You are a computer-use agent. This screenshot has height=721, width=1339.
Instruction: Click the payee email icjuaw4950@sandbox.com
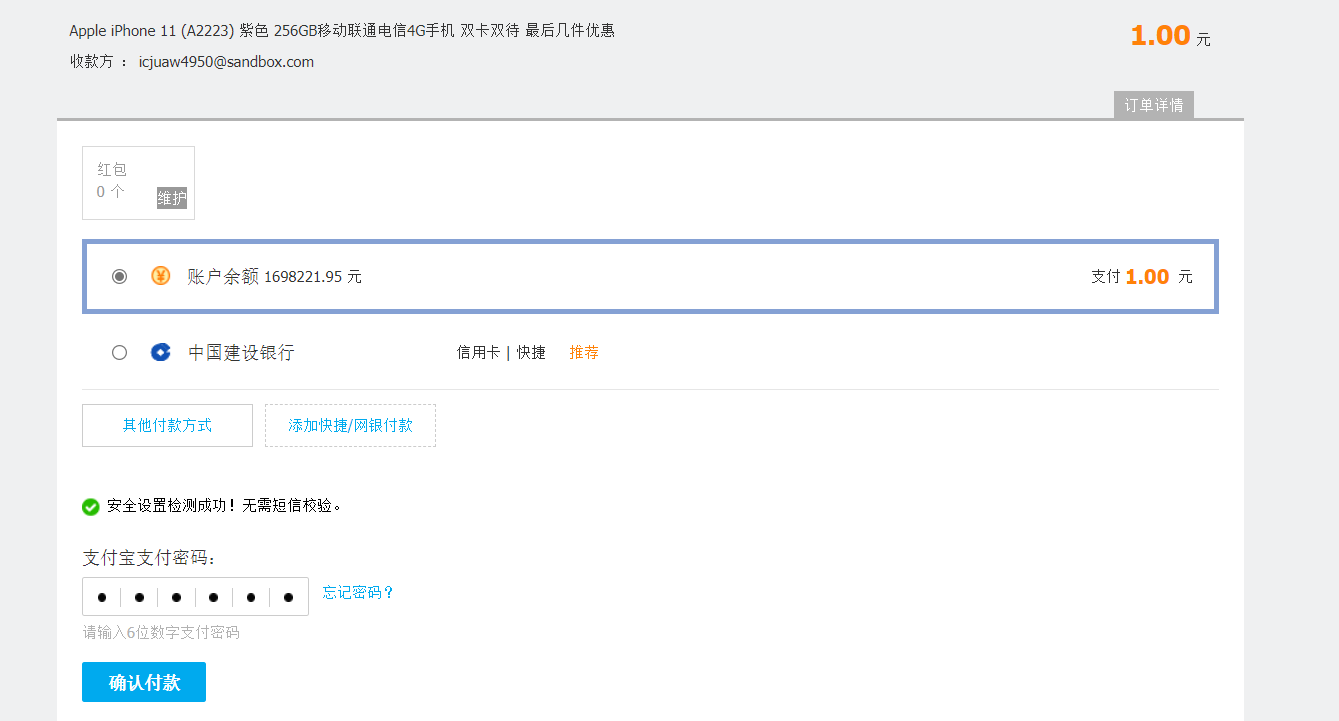point(226,62)
